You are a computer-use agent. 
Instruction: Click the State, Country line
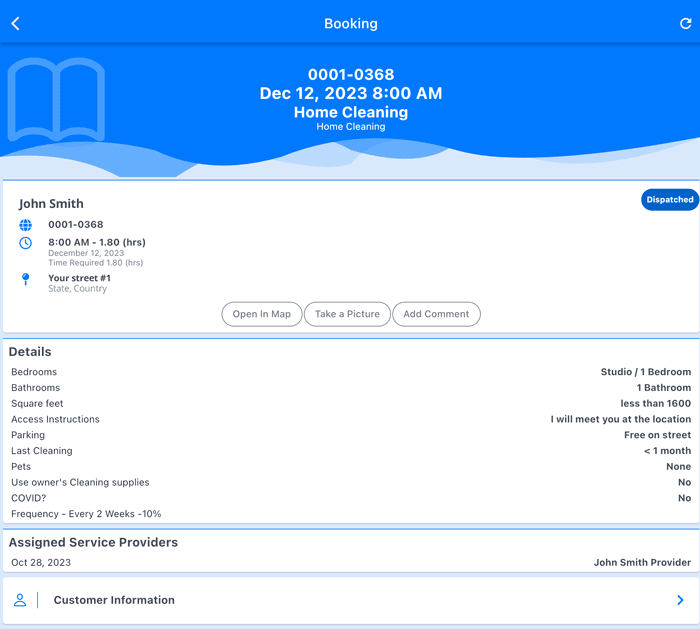coord(78,288)
